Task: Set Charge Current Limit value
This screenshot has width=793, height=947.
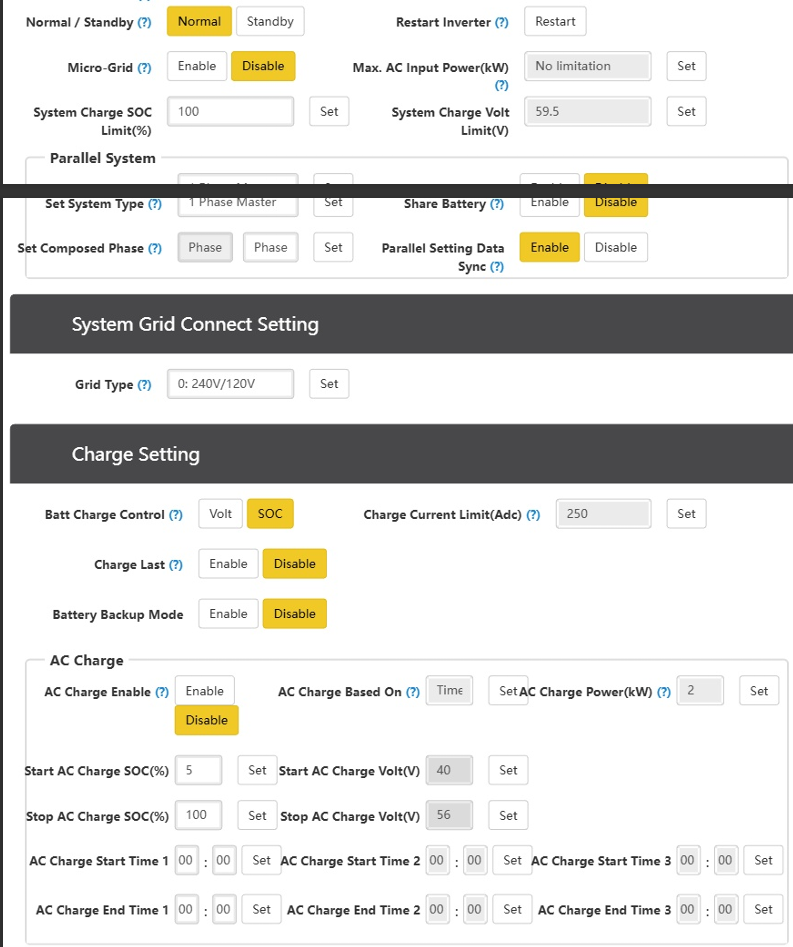Action: (x=686, y=513)
